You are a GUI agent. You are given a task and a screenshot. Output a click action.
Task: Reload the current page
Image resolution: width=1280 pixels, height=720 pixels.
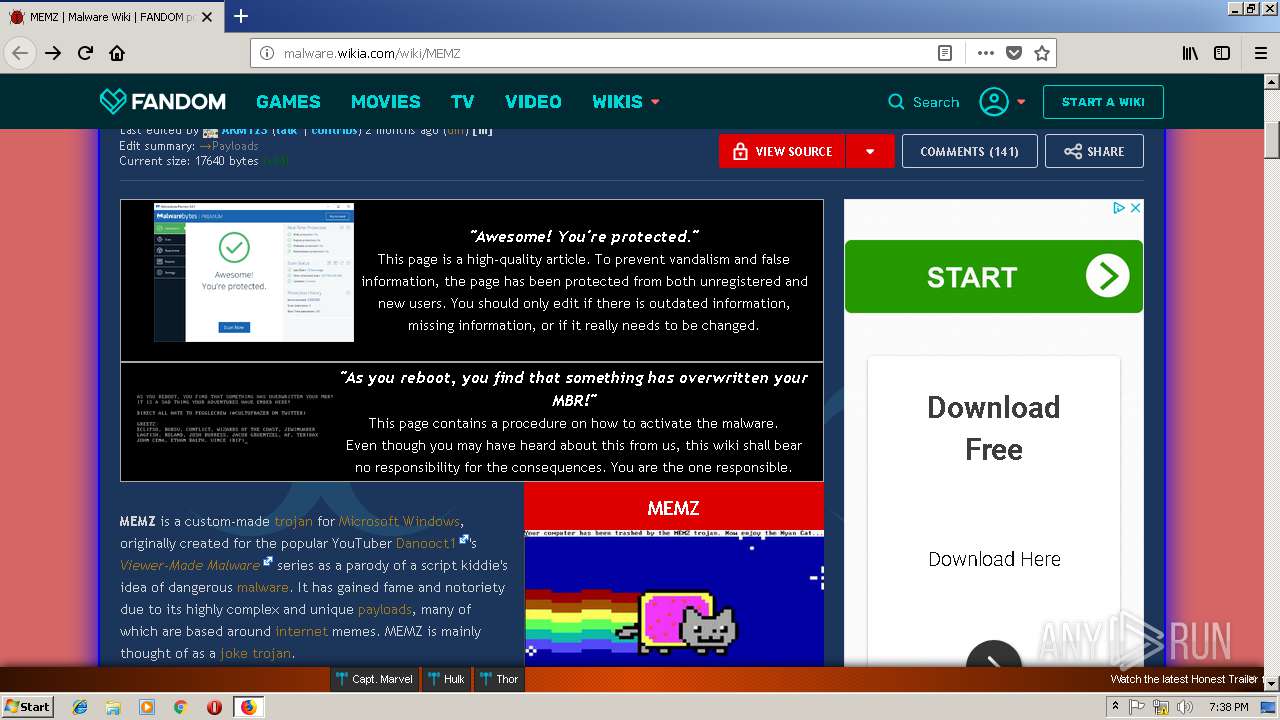coord(85,53)
